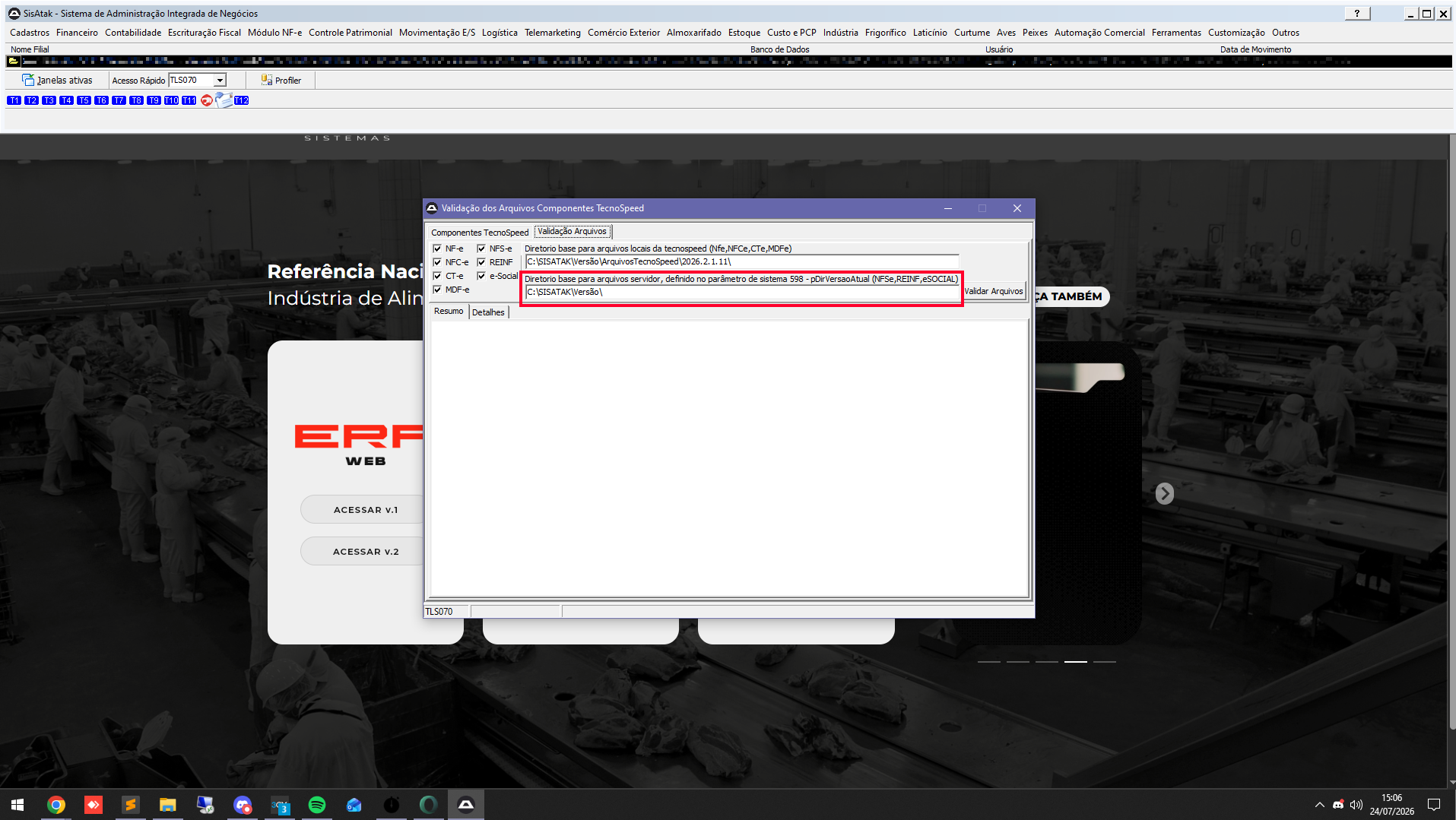The image size is (1456, 820).
Task: Open the mail envelope toolbar icon
Action: tap(224, 100)
